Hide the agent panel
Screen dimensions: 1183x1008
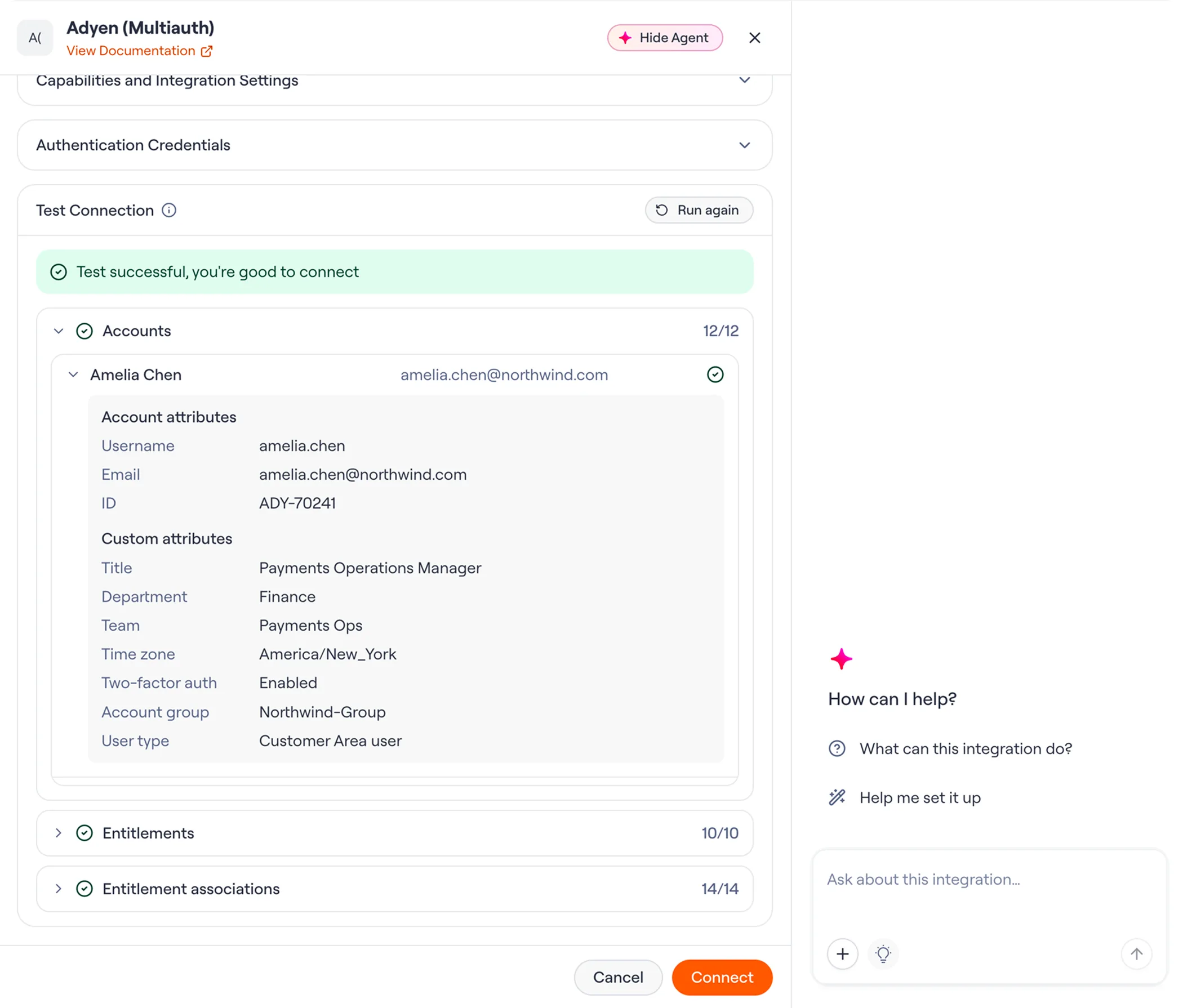coord(665,38)
